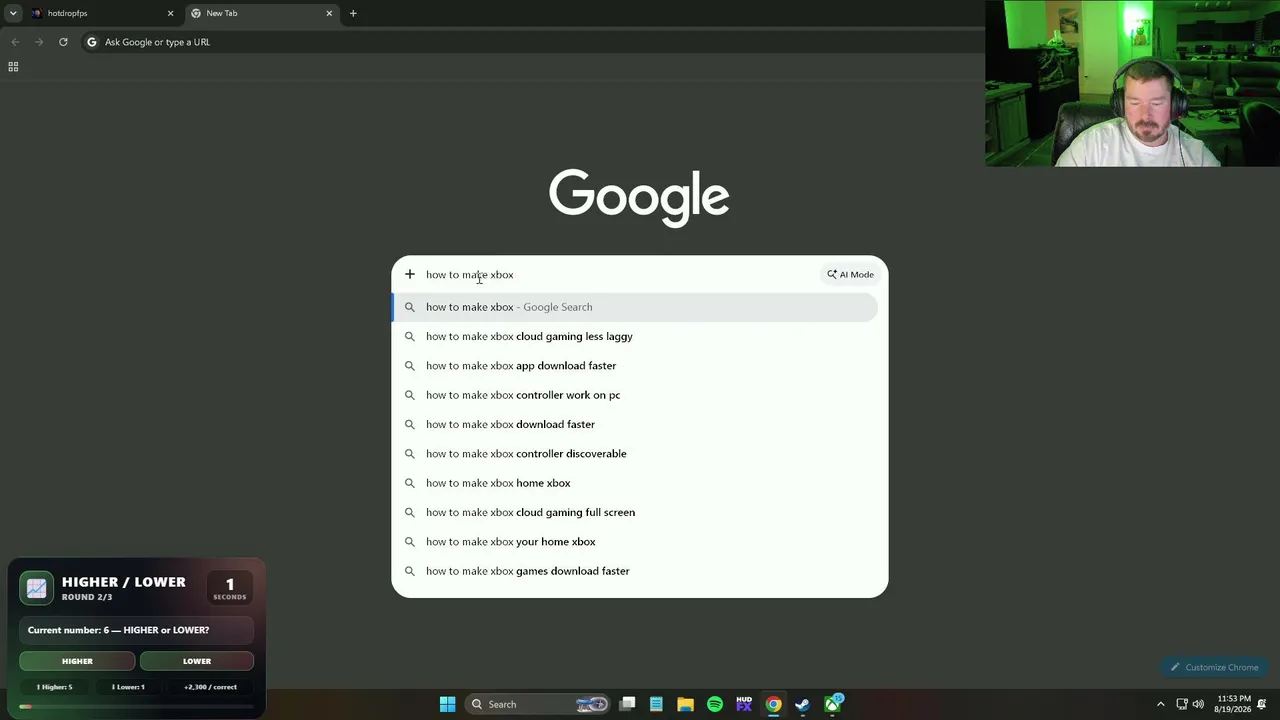Open Task View on the taskbar
The image size is (1280, 720).
click(x=627, y=704)
